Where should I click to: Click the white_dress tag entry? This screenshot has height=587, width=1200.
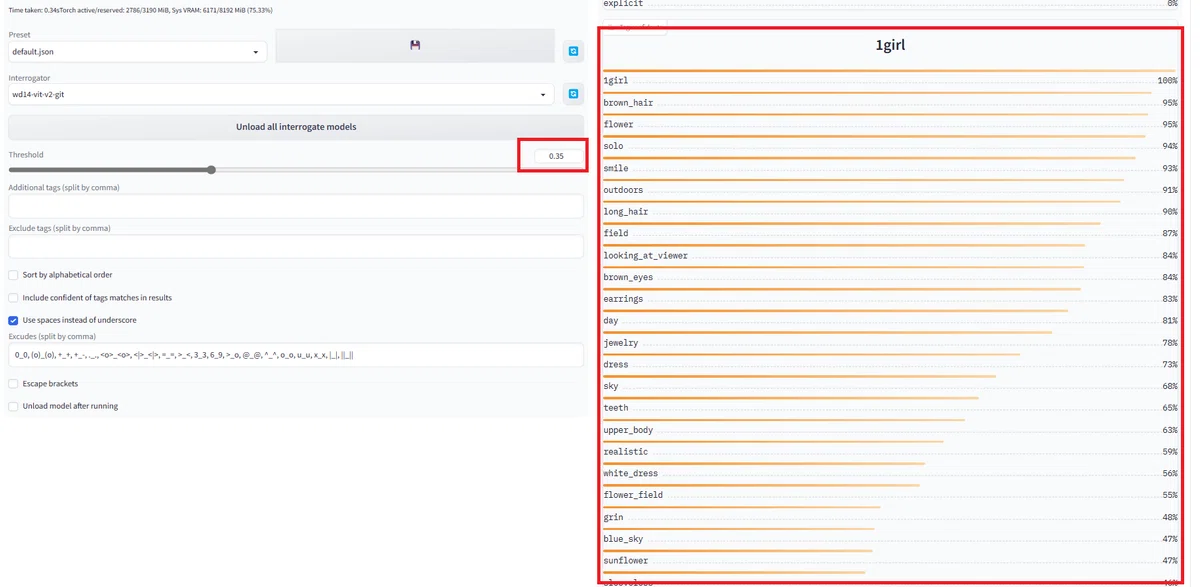890,474
